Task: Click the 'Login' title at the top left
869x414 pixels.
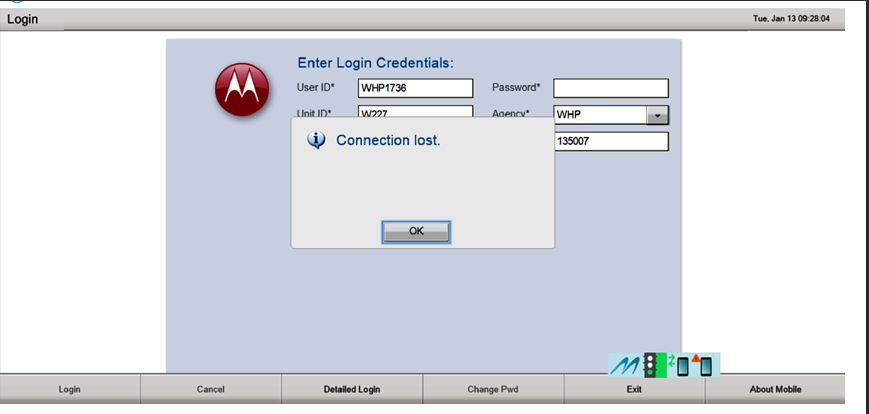Action: point(23,19)
